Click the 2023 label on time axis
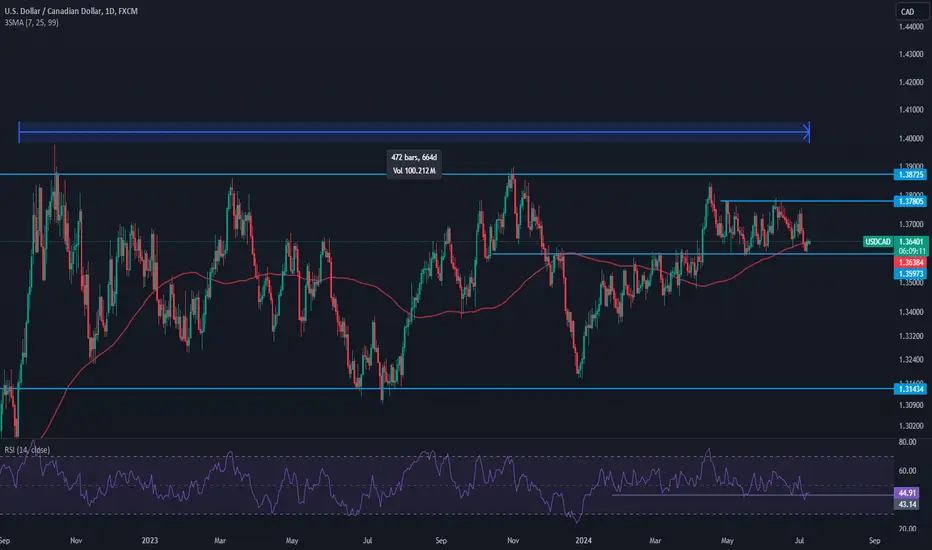This screenshot has width=932, height=550. click(150, 540)
